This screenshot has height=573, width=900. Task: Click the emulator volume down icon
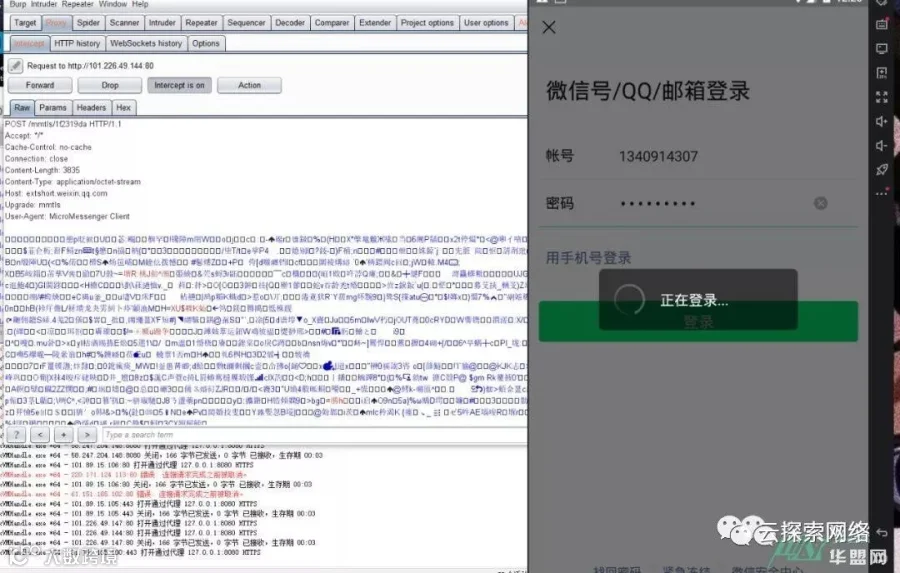coord(882,146)
